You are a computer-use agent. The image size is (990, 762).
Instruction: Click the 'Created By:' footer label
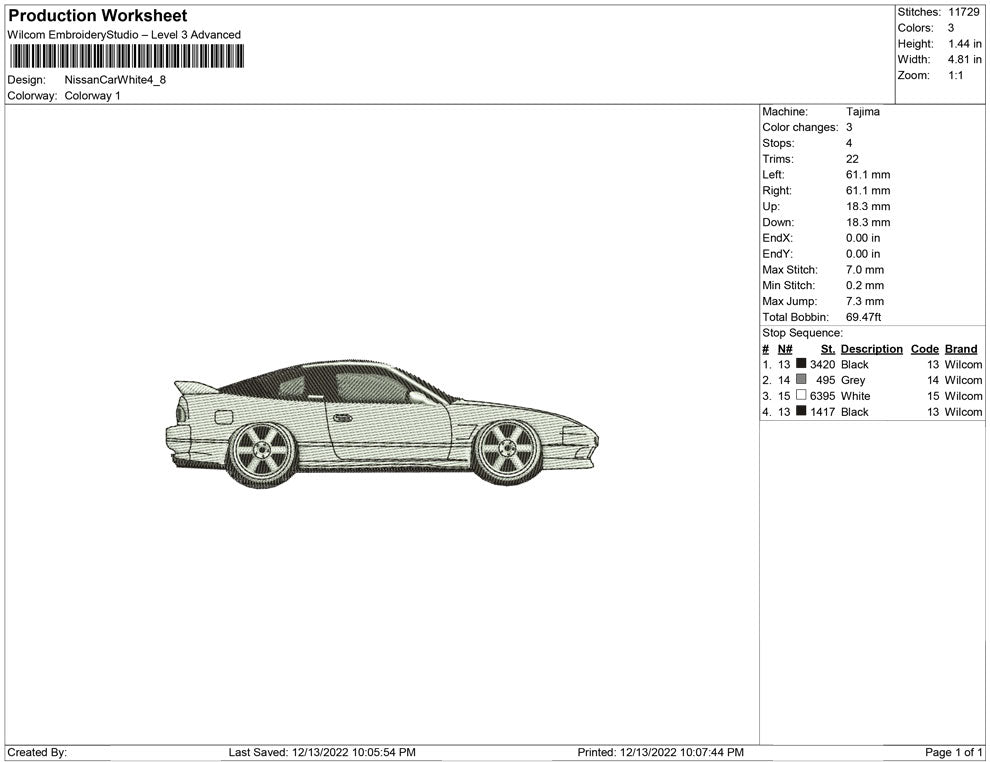click(x=37, y=752)
